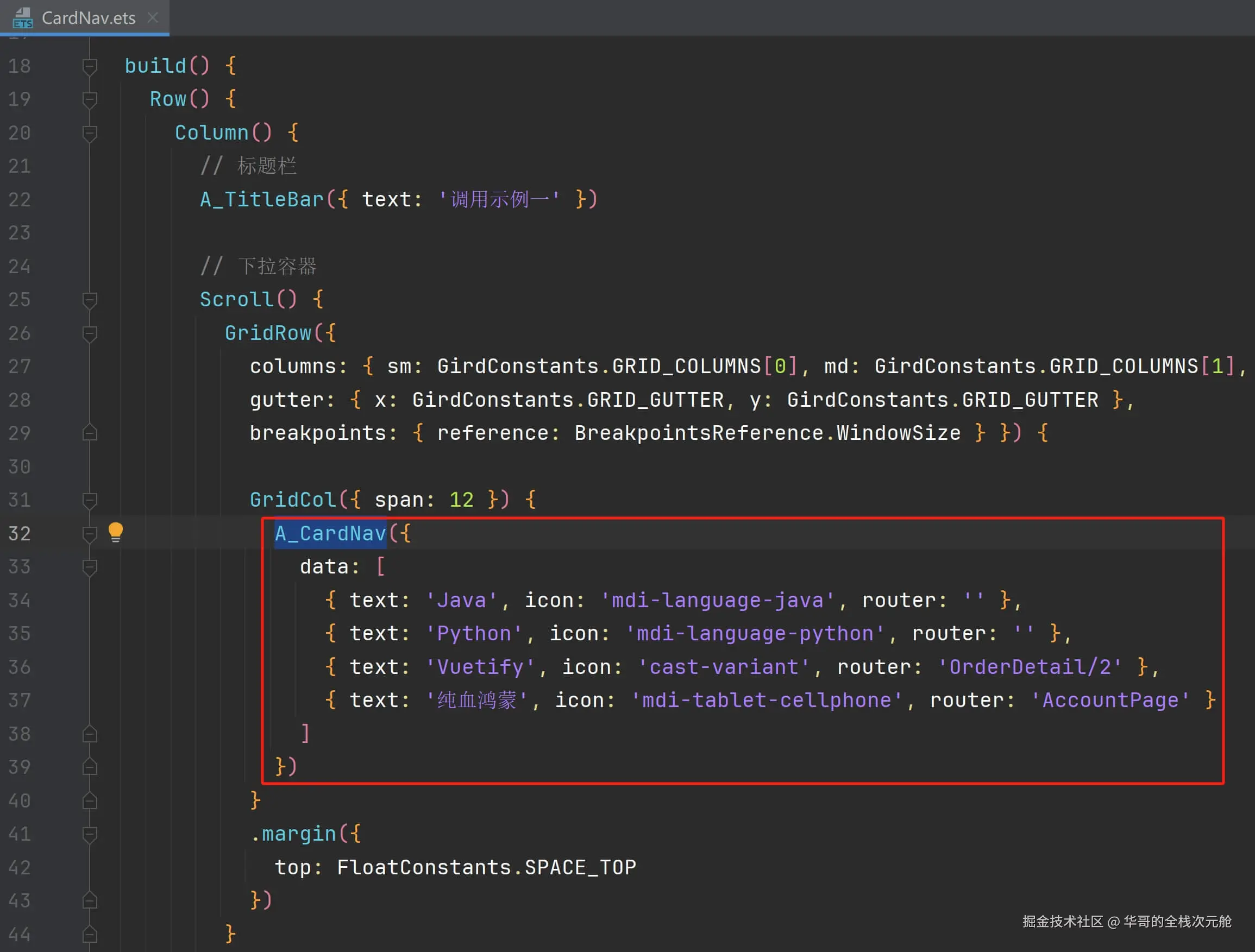The image size is (1255, 952).
Task: Click the yellow lightbulb quick-fix icon
Action: [x=115, y=532]
